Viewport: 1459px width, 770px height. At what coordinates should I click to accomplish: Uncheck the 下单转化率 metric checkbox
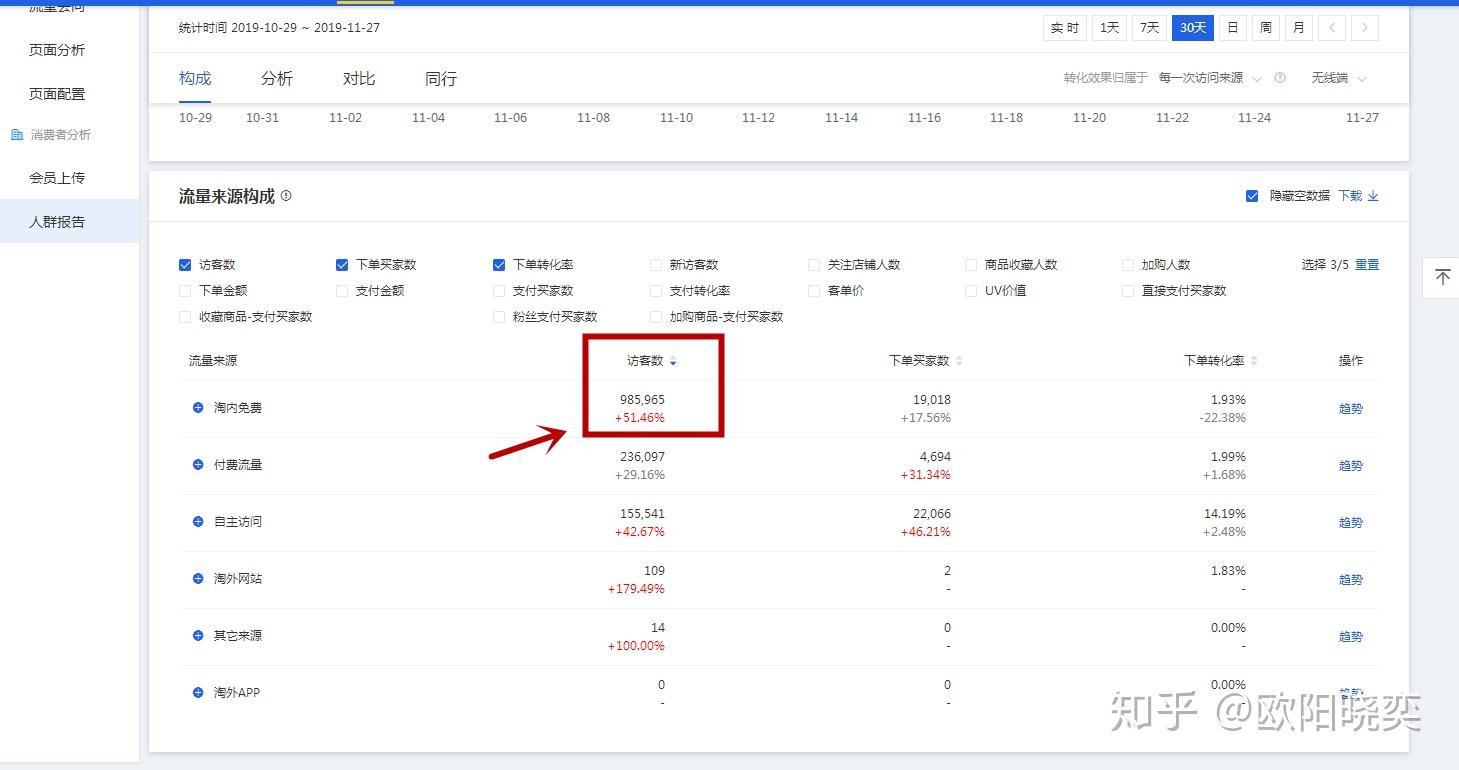pos(499,265)
